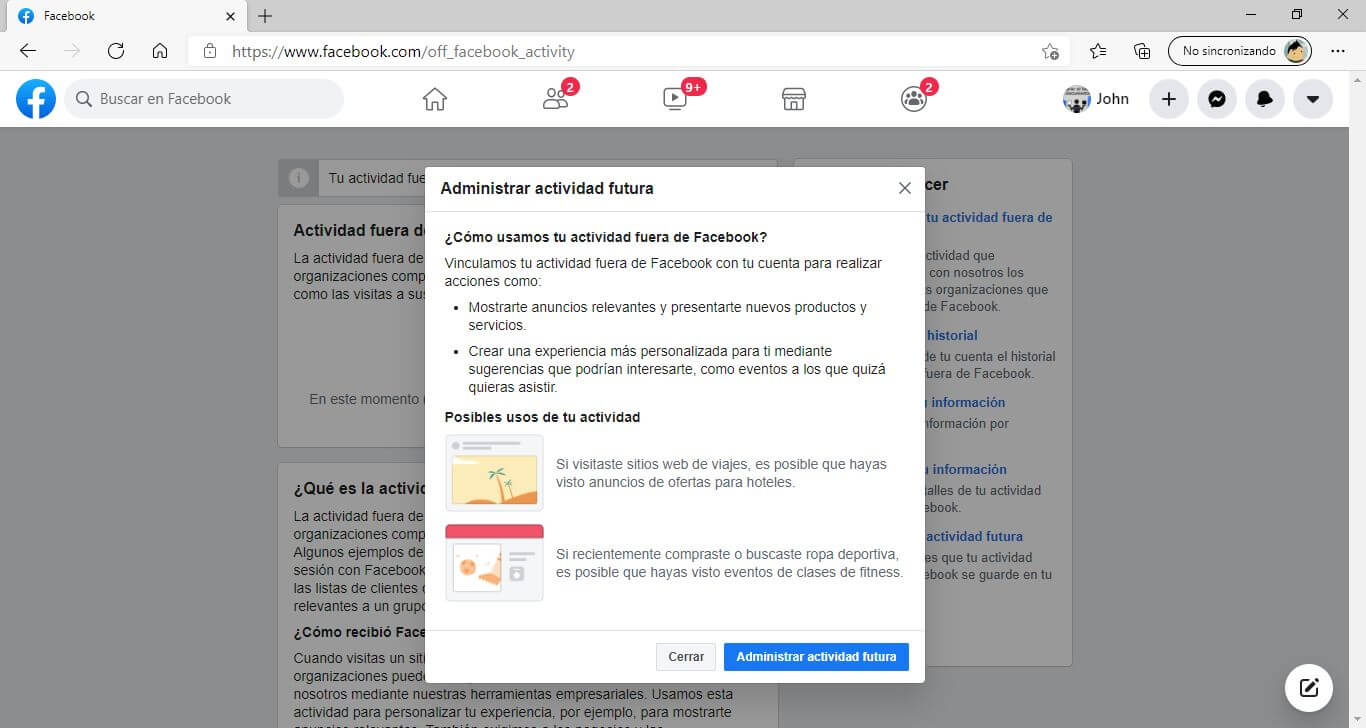Image resolution: width=1366 pixels, height=728 pixels.
Task: Click the travel ads illustration thumbnail
Action: 494,473
